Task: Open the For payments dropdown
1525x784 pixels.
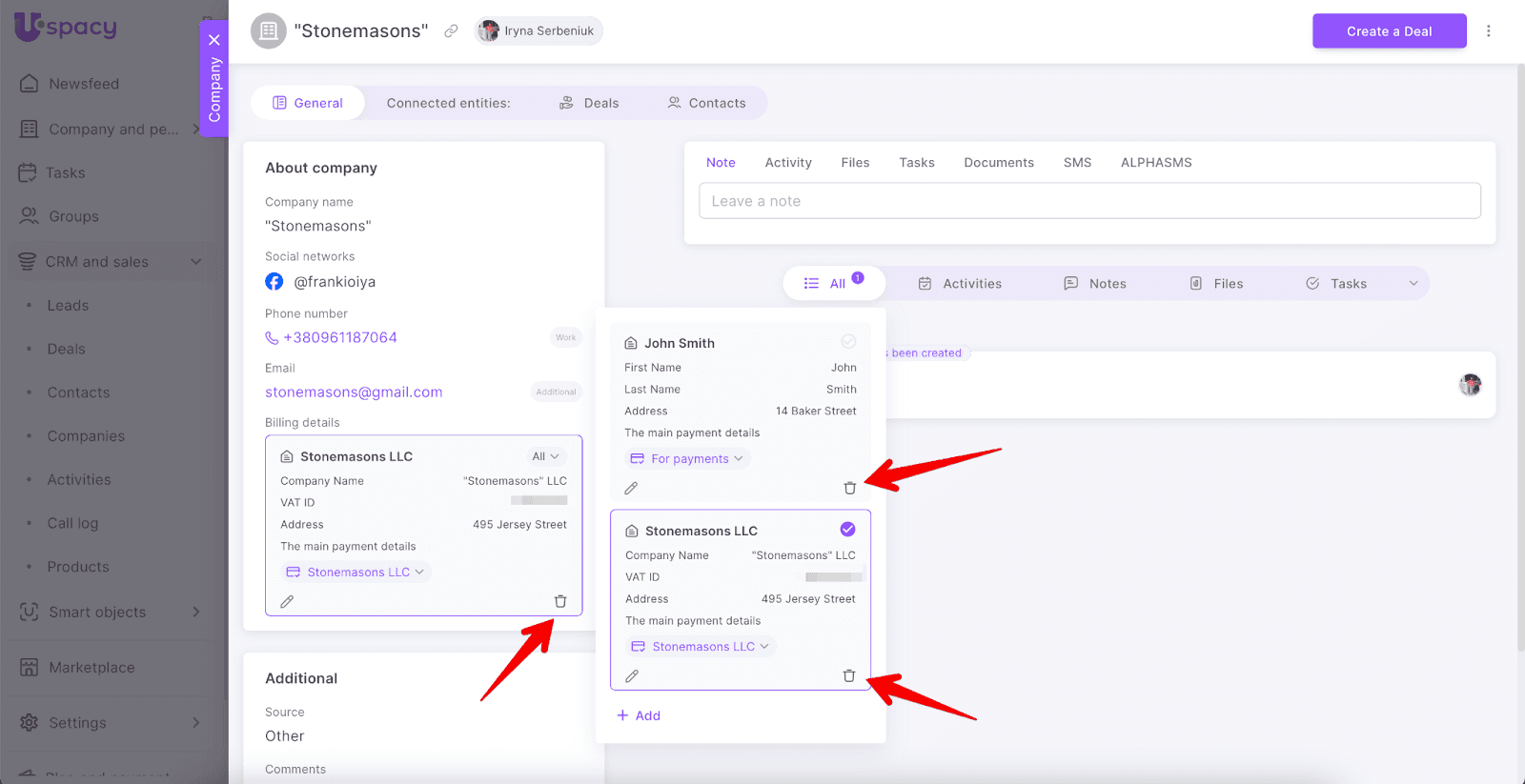Action: [687, 459]
